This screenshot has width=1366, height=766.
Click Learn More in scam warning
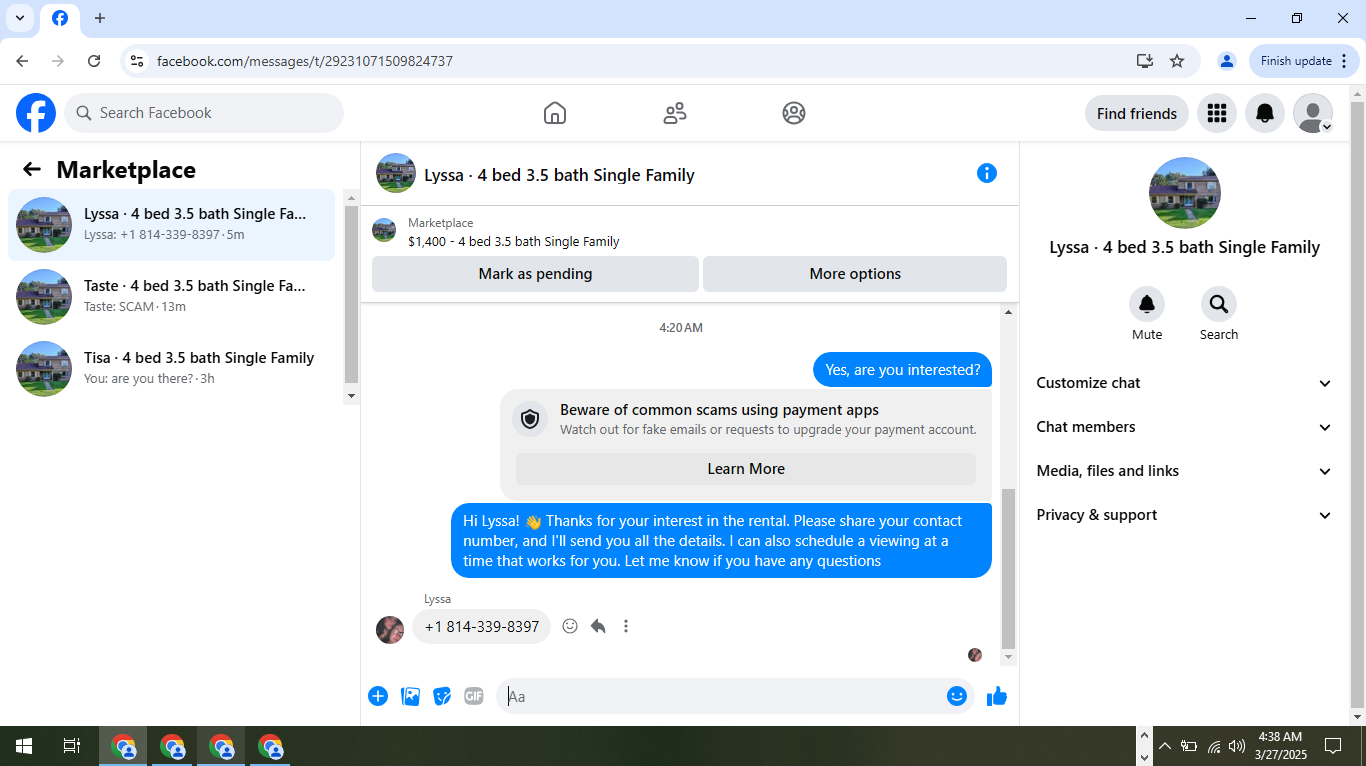coord(746,469)
